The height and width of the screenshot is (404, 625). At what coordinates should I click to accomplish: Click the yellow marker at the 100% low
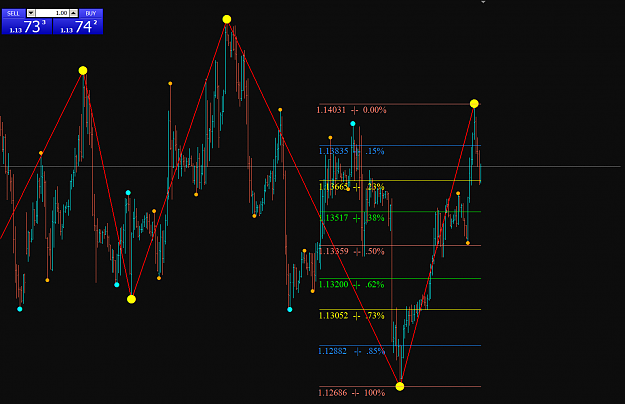point(400,386)
